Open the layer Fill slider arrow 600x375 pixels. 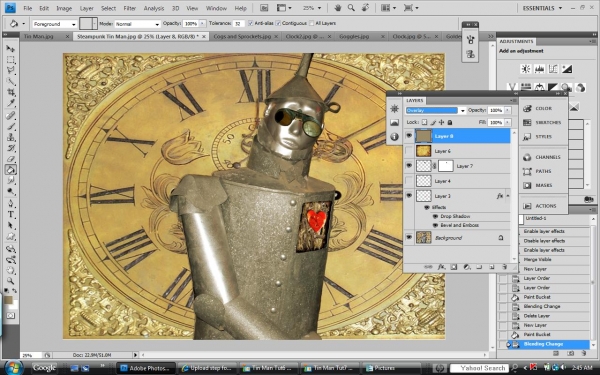point(507,122)
